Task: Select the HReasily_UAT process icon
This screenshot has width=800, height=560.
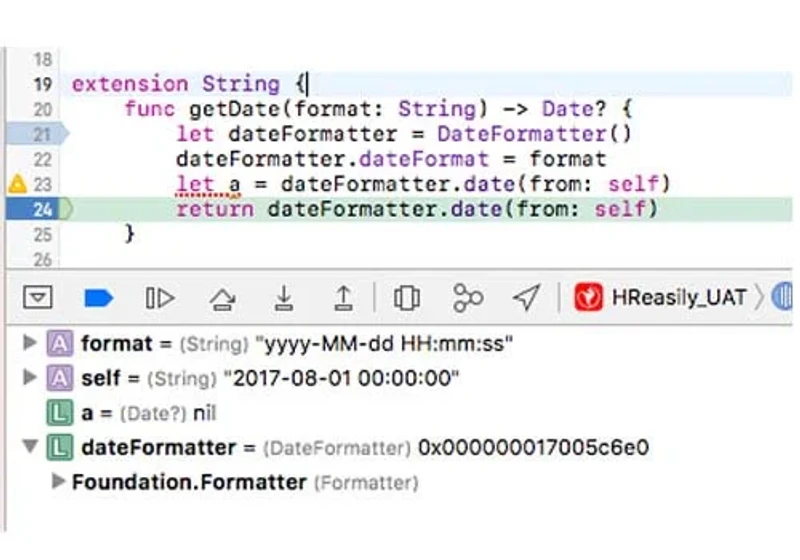Action: 588,297
